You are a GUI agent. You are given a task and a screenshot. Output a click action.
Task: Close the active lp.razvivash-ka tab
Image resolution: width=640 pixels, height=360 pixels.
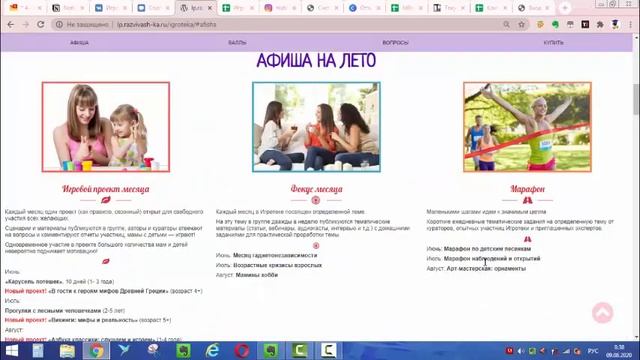(x=210, y=8)
